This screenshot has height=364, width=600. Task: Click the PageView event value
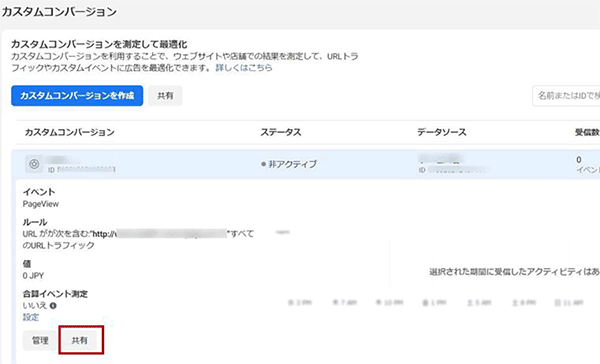(41, 204)
